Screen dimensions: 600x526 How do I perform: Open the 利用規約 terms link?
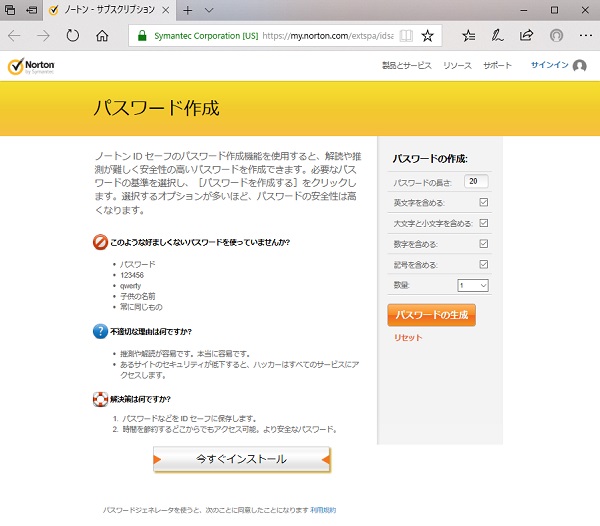point(323,510)
